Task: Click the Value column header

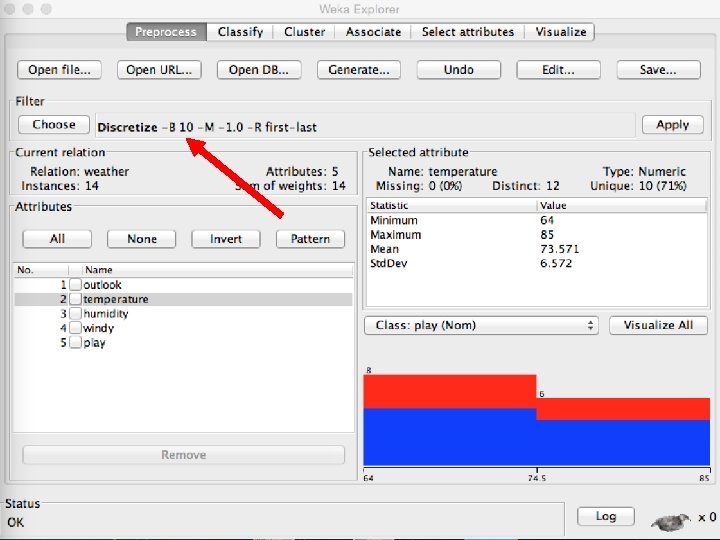Action: (622, 205)
